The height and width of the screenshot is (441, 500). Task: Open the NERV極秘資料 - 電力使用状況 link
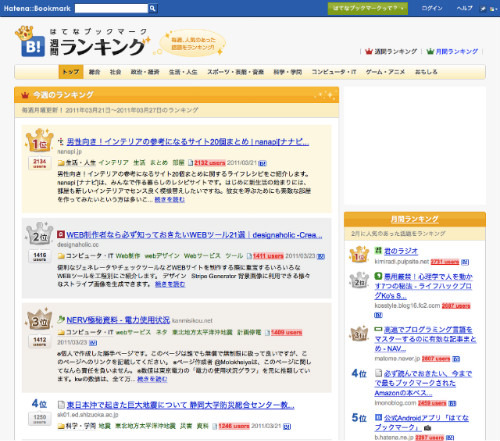118,320
